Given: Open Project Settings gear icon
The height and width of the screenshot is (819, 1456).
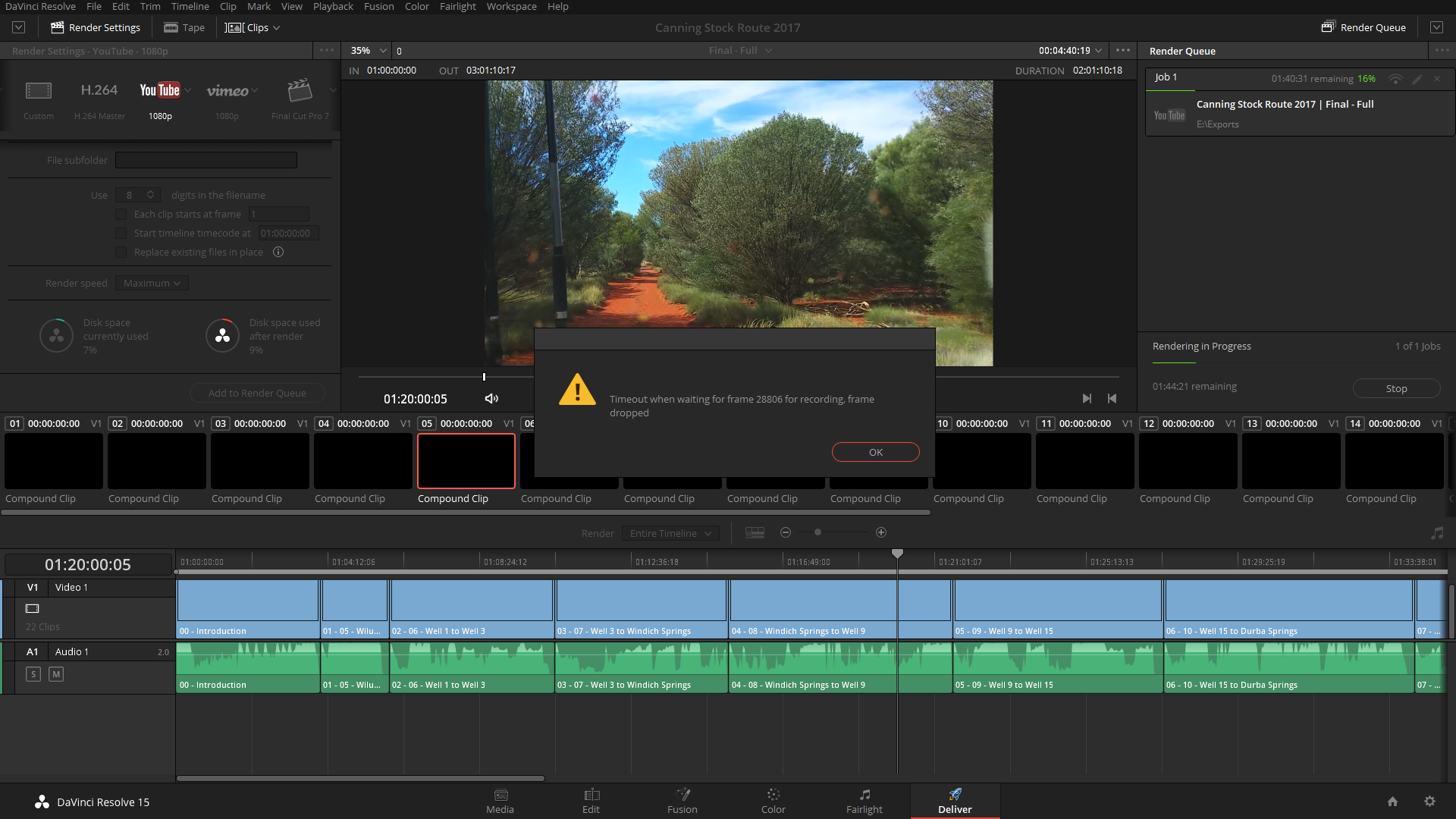Looking at the screenshot, I should coord(1429,802).
